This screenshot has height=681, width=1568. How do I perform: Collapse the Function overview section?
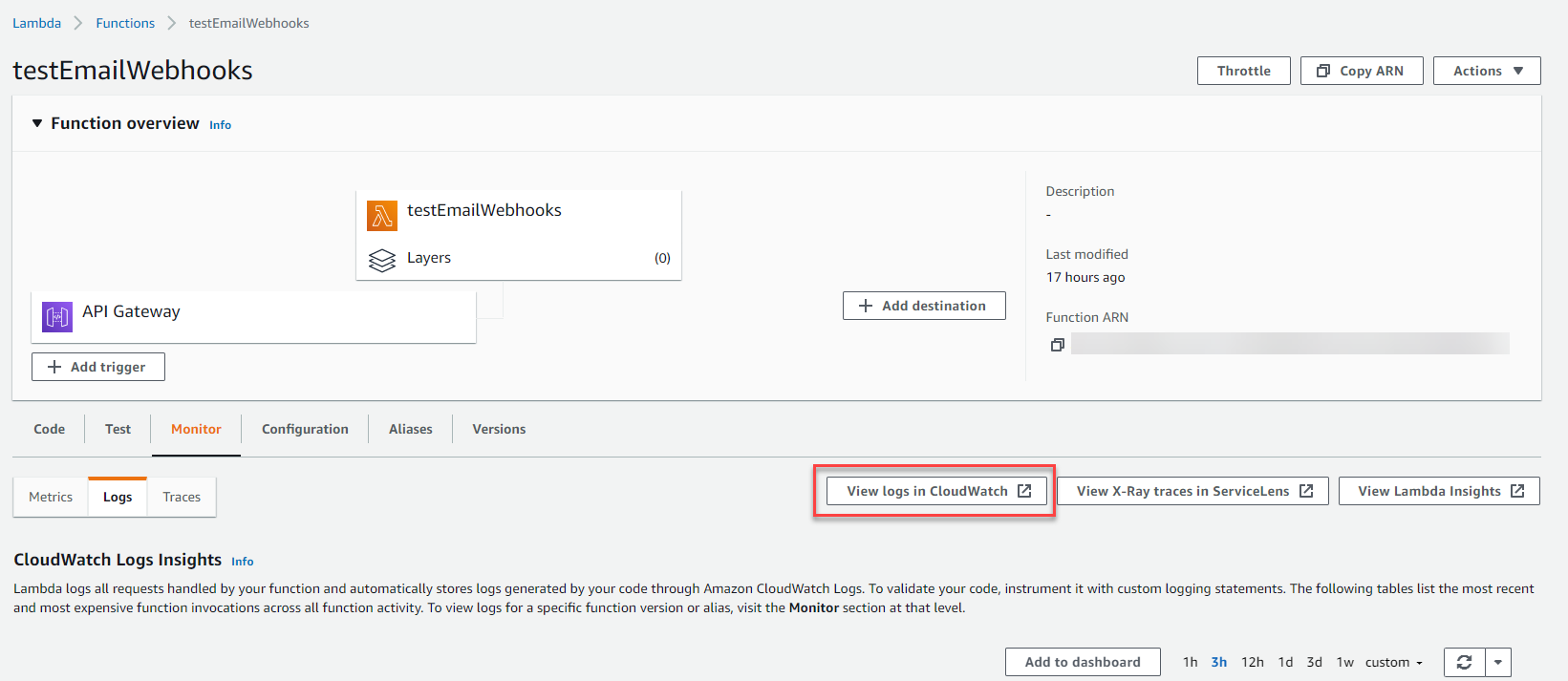[37, 123]
